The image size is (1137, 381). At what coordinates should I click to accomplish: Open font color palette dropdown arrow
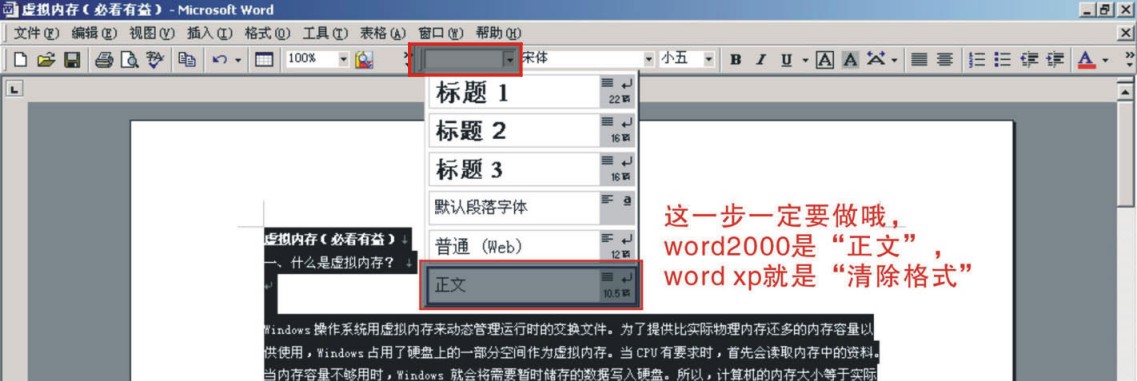coord(1105,60)
